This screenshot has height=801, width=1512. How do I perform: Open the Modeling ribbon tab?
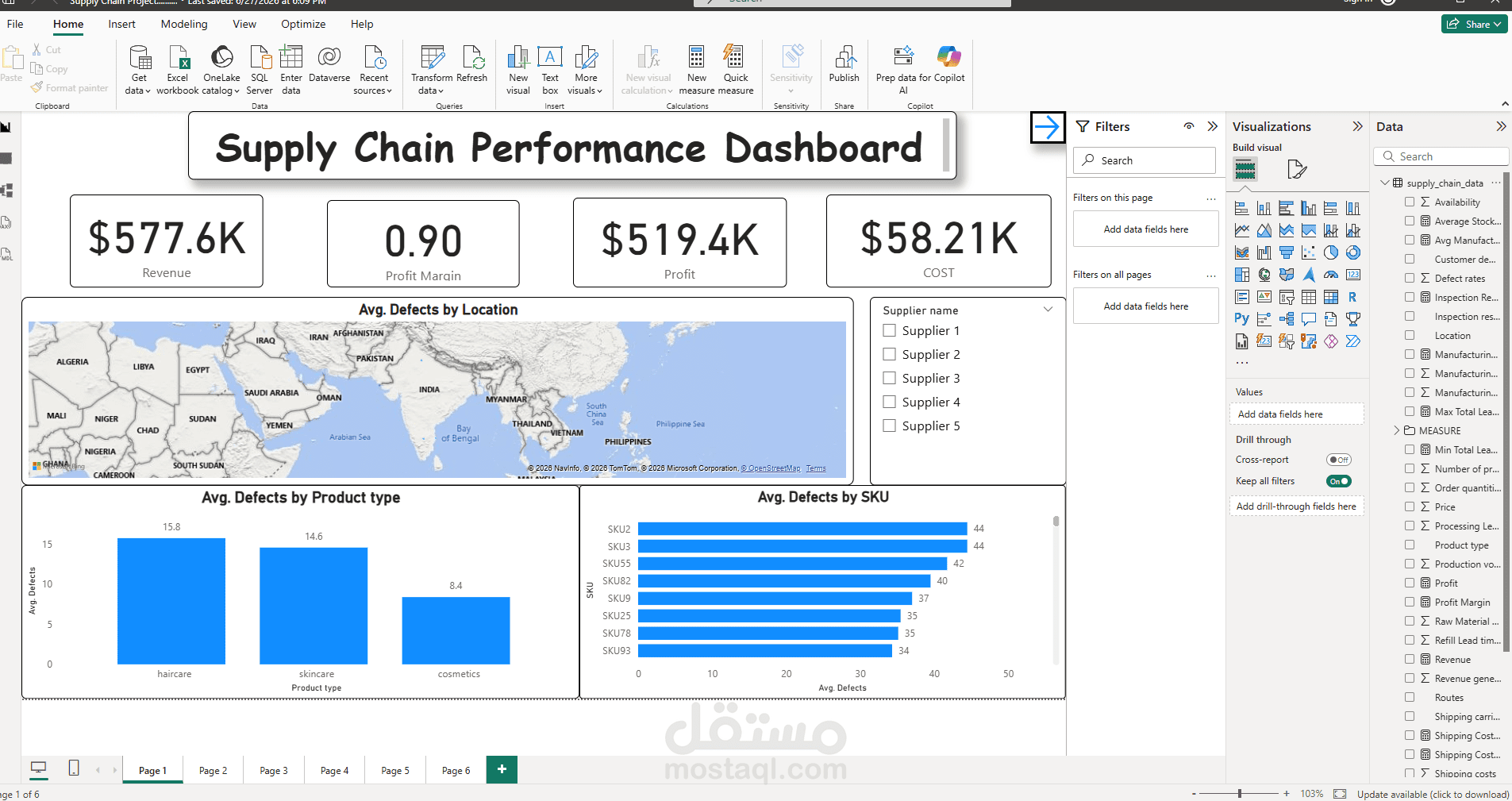point(184,24)
